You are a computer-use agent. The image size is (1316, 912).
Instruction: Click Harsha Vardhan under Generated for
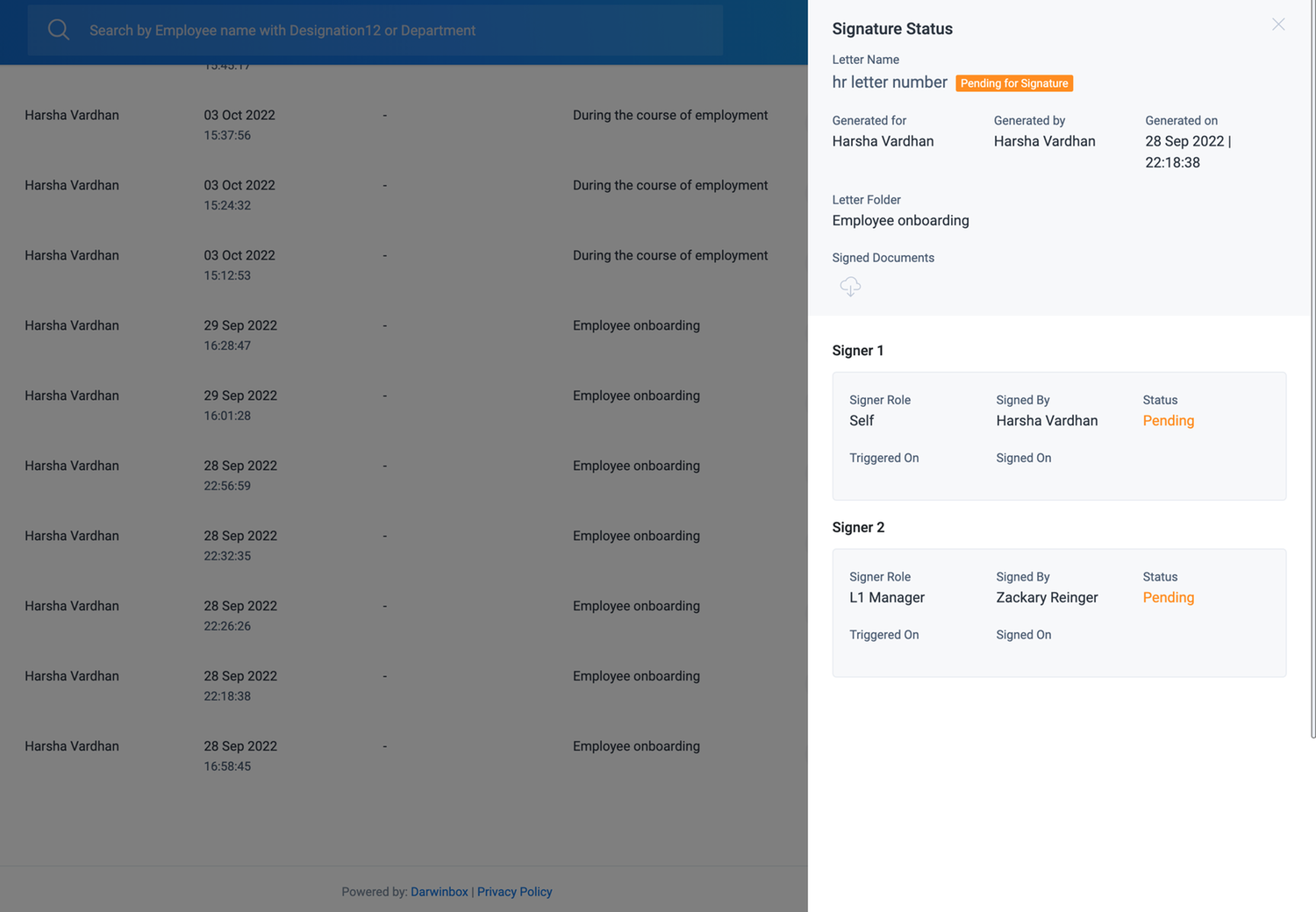[883, 140]
